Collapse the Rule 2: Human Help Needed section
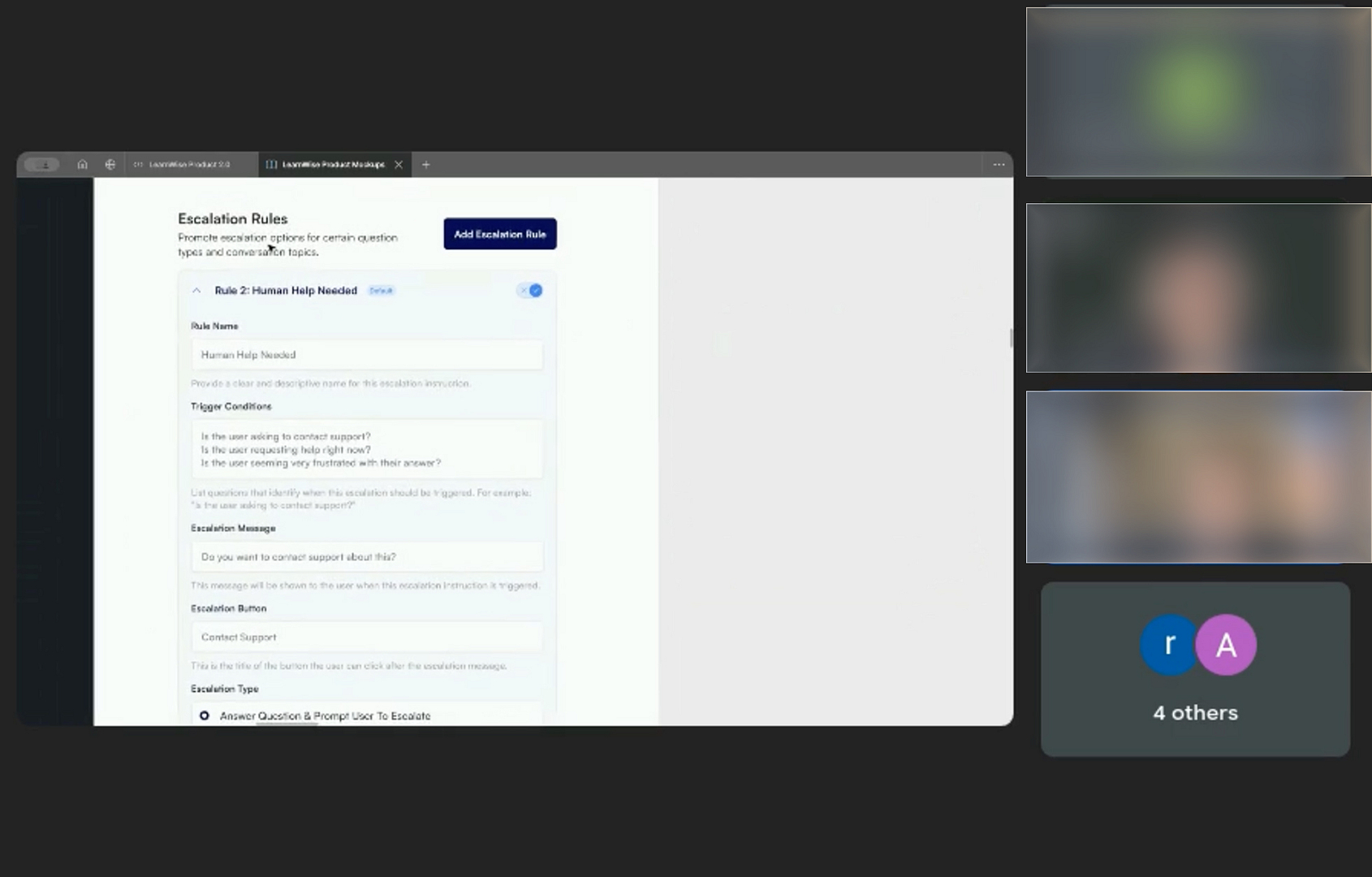Screen dimensions: 1372x877 tap(196, 290)
